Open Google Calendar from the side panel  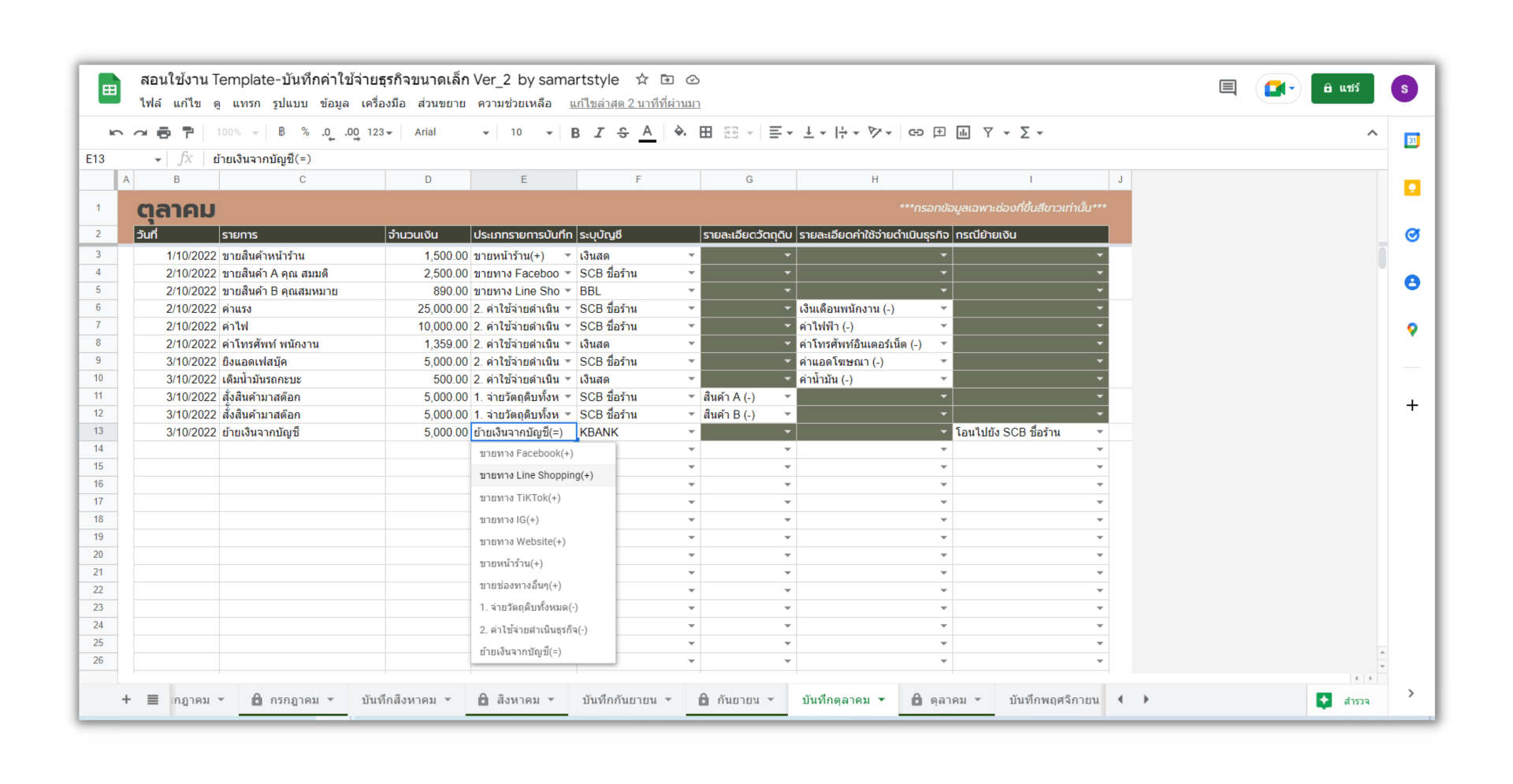pos(1412,139)
